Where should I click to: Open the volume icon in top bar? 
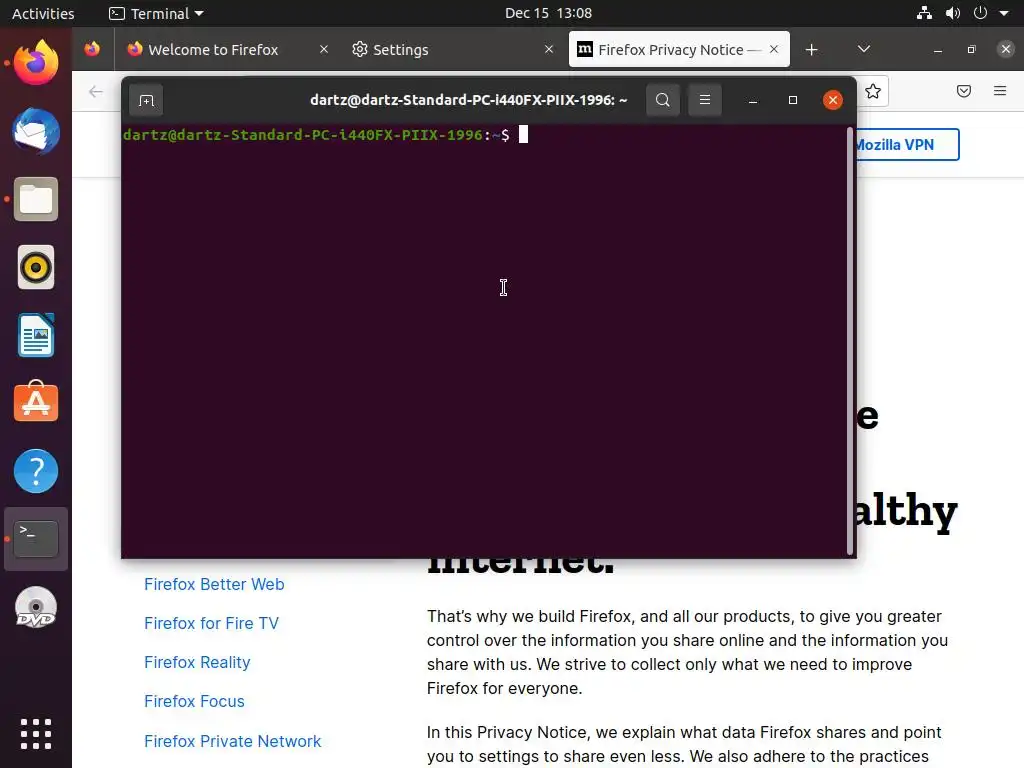(953, 13)
